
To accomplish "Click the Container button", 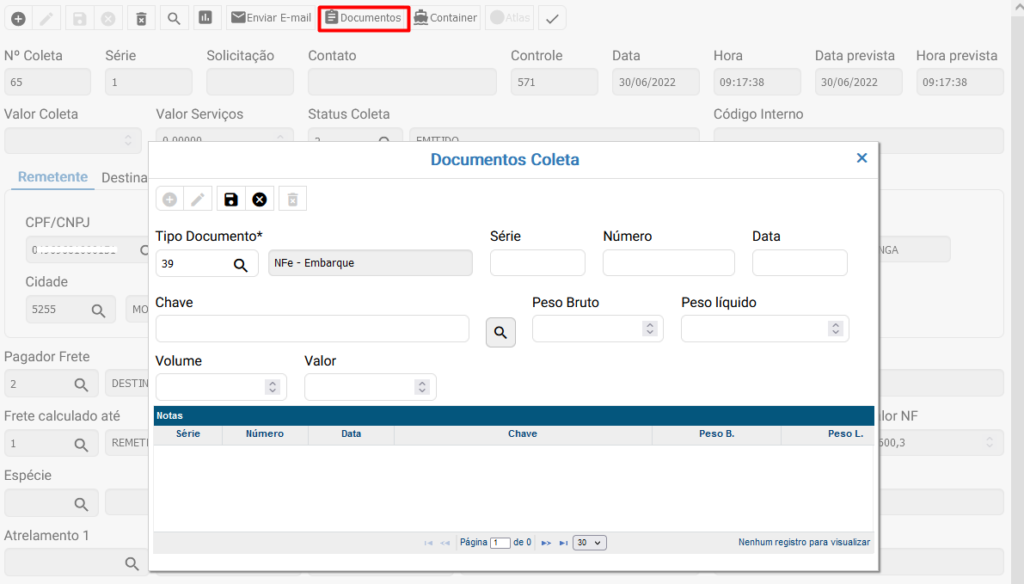I will (445, 18).
